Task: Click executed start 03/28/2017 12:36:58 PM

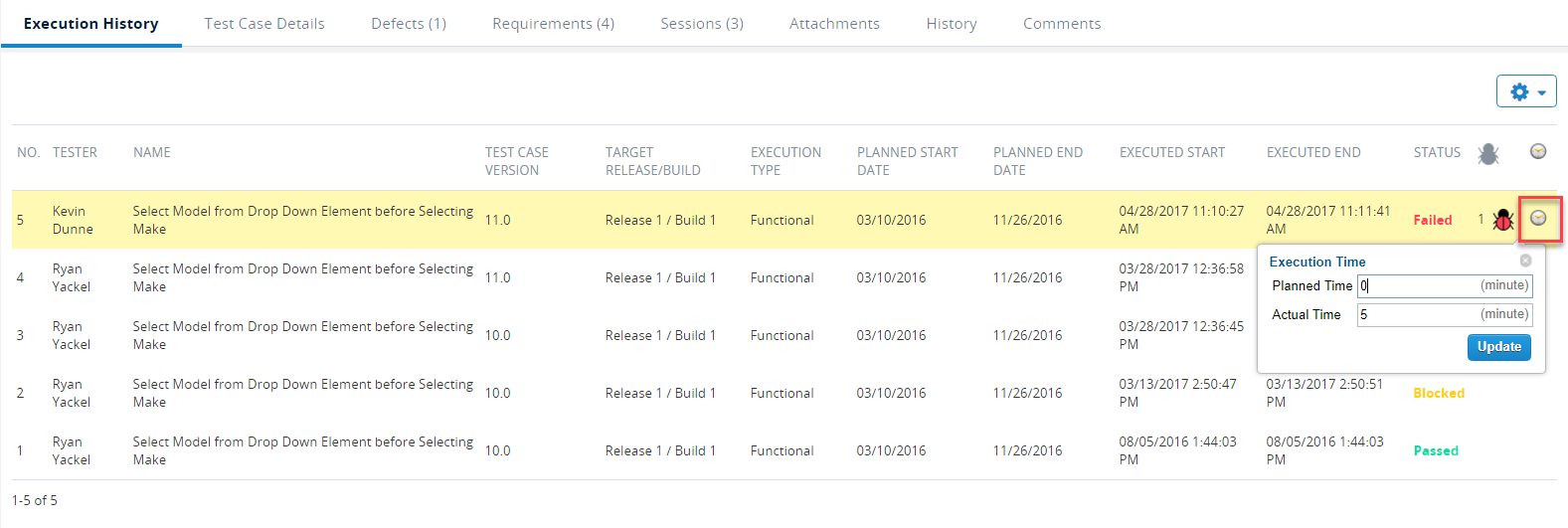Action: point(1181,277)
